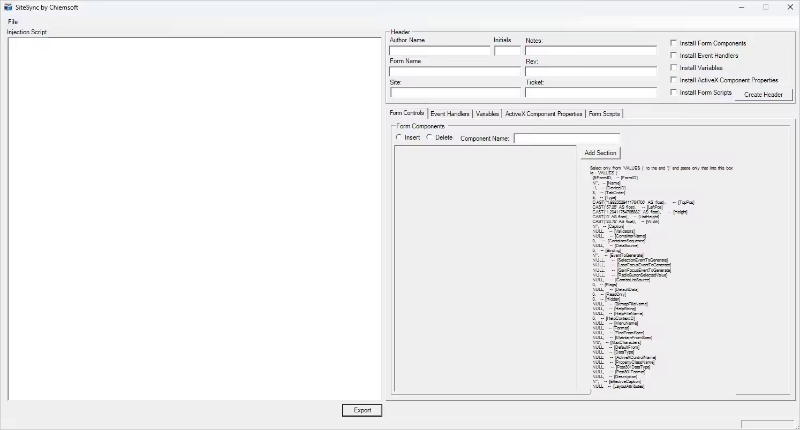This screenshot has height=430, width=800.
Task: Tick Install ActiveX Component Properties
Action: coord(674,79)
